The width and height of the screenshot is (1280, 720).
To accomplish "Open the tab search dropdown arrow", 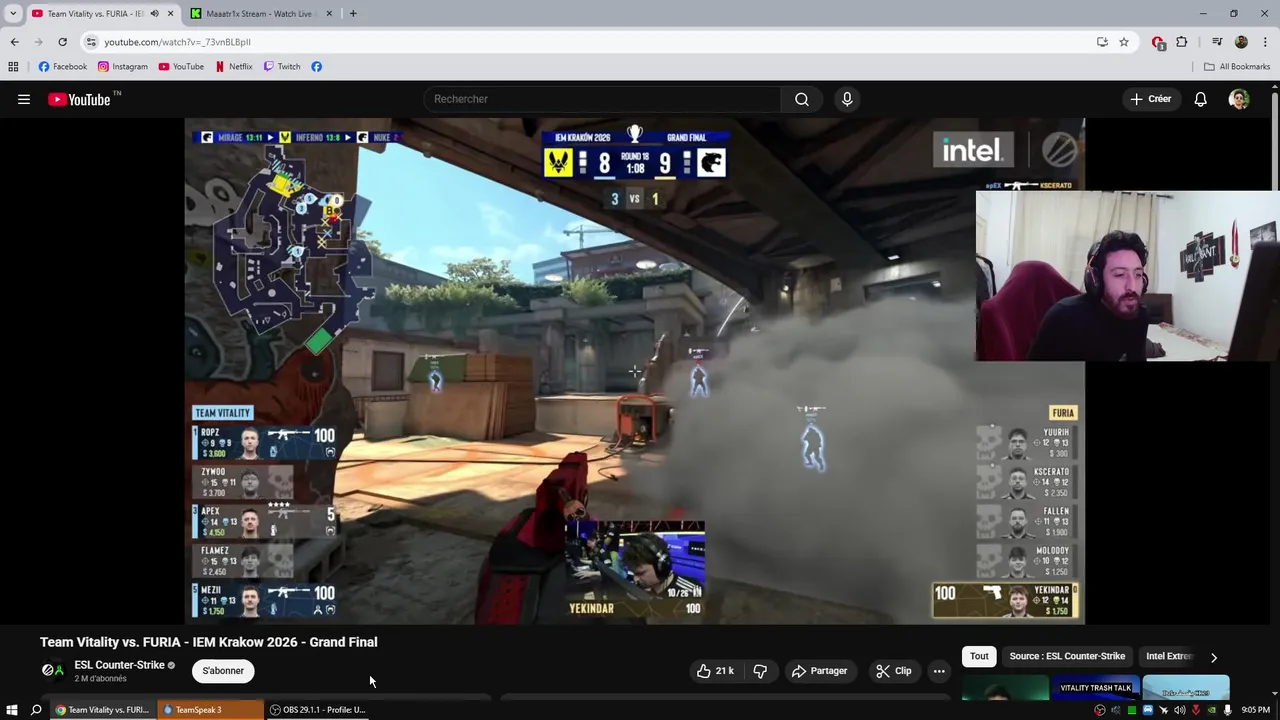I will (13, 13).
